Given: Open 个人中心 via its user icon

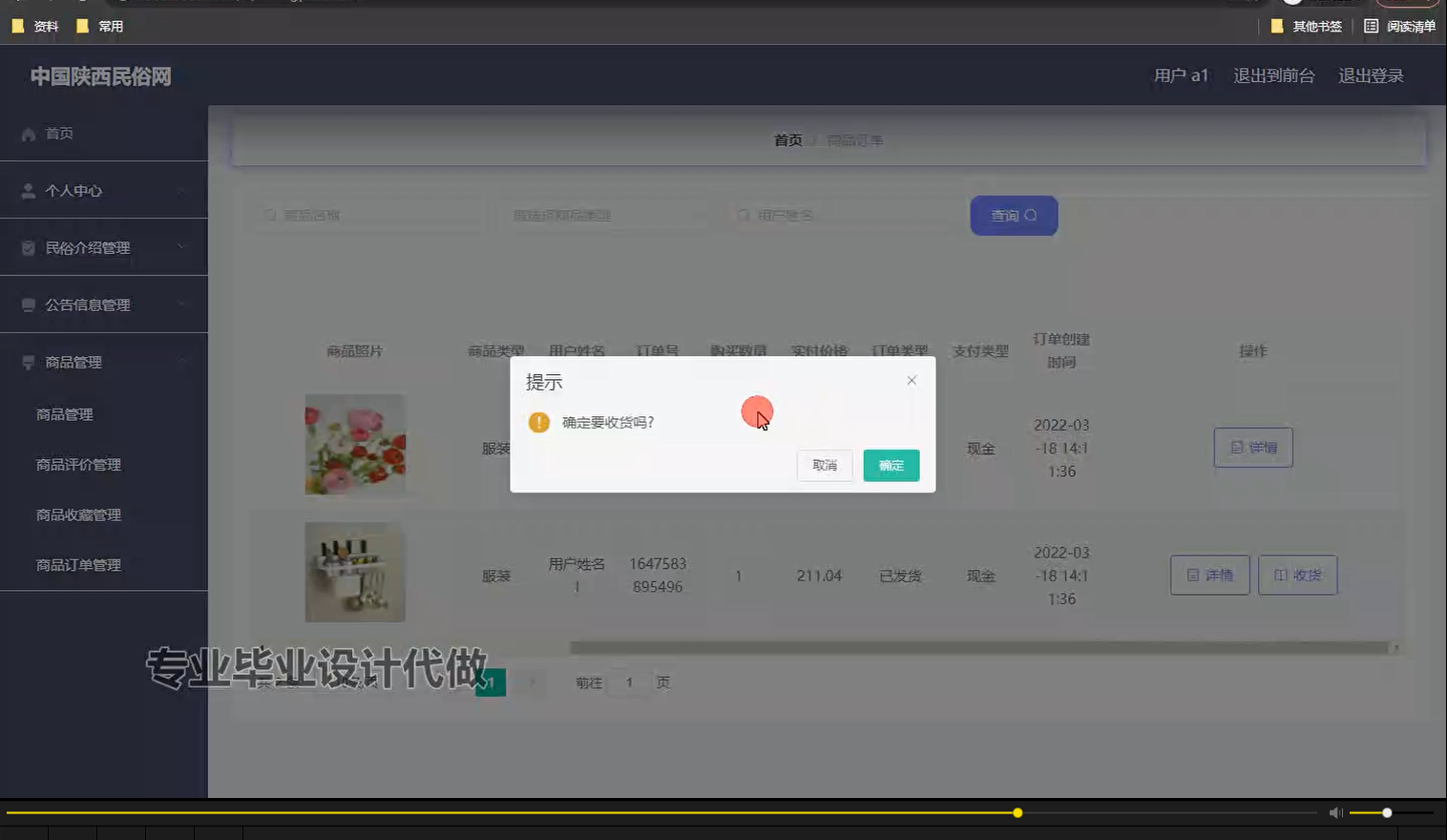Looking at the screenshot, I should (28, 189).
